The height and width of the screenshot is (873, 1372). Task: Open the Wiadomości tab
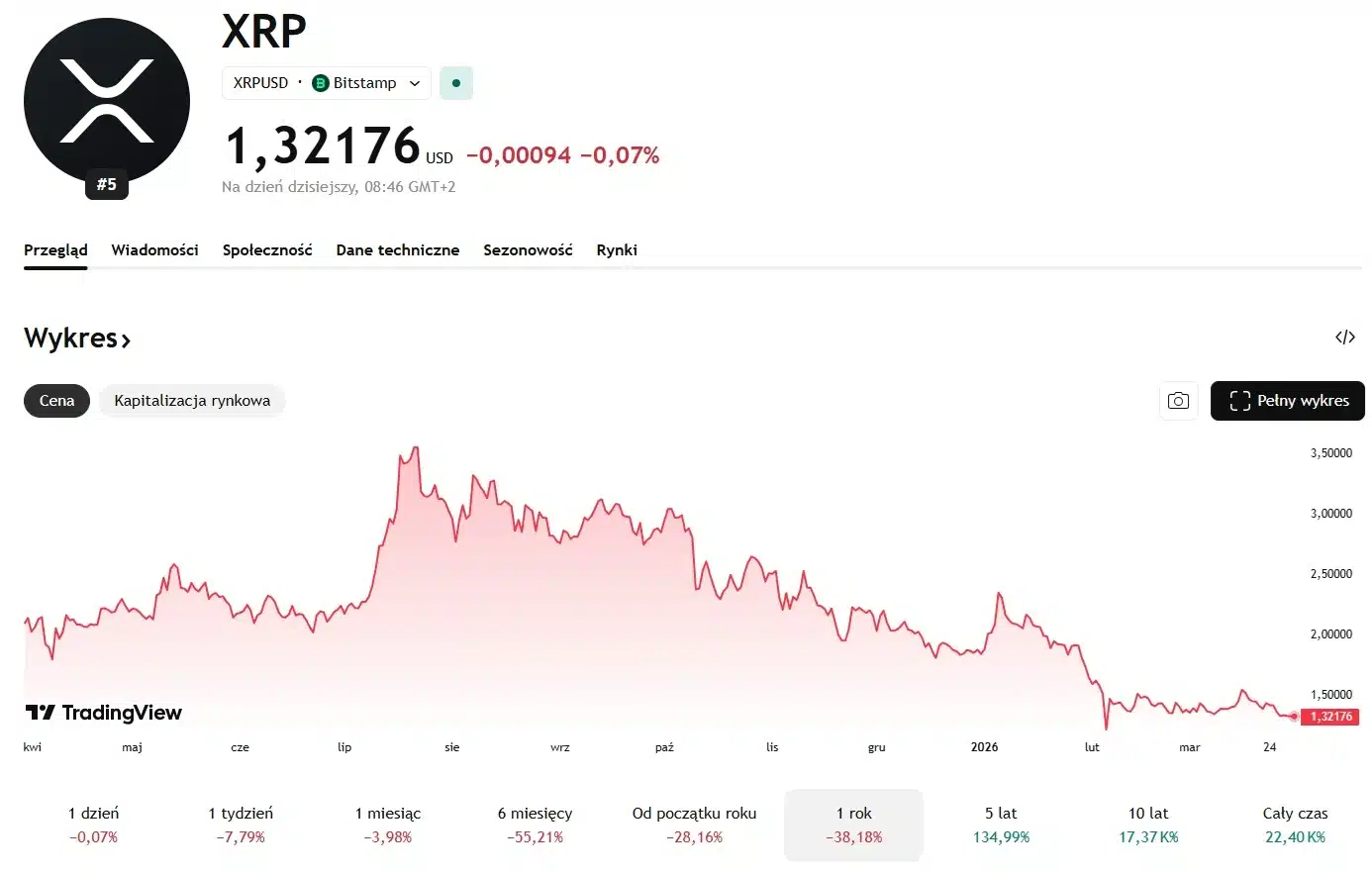pos(154,250)
